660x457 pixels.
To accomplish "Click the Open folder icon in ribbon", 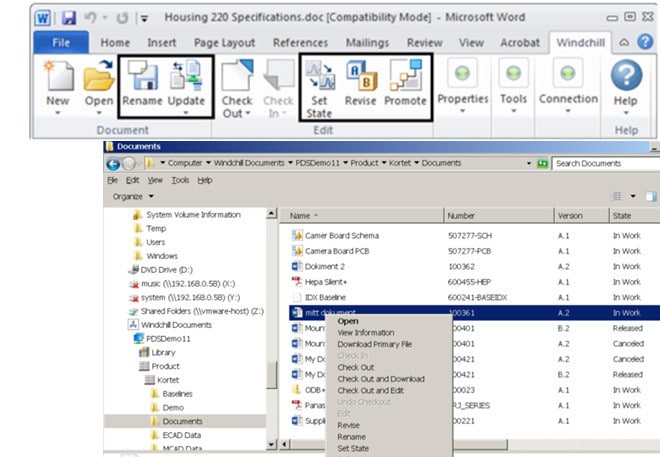I will [x=98, y=76].
